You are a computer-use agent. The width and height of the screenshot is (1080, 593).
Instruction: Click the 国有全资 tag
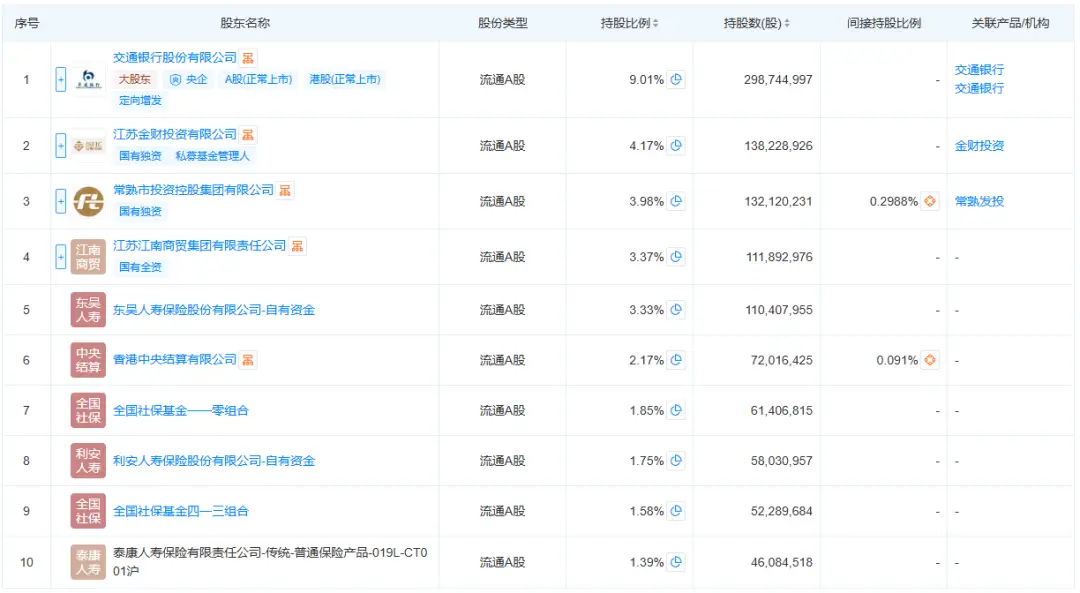tap(140, 267)
